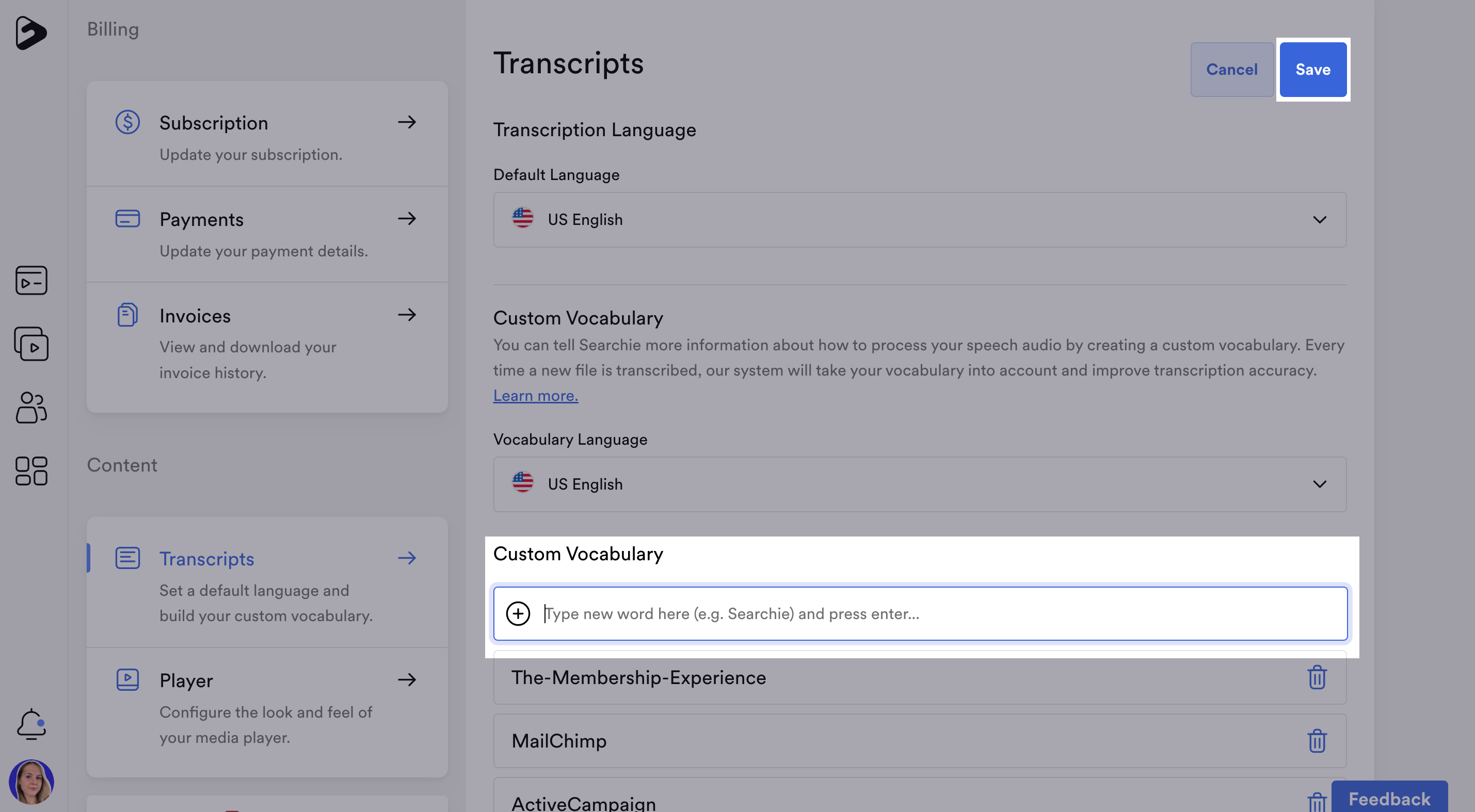Expand Vocabulary Language chevron arrow
Viewport: 1475px width, 812px height.
pos(1320,484)
